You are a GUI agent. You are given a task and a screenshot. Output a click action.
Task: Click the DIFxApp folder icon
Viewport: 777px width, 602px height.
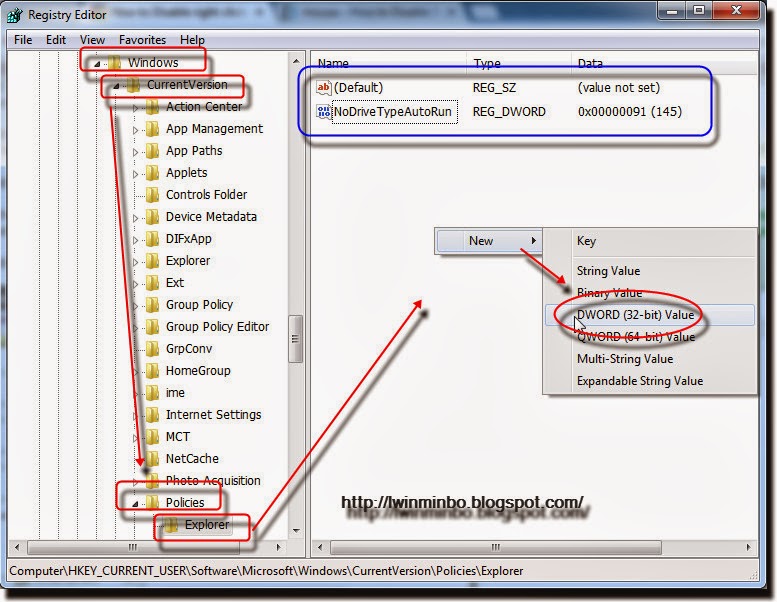click(152, 239)
